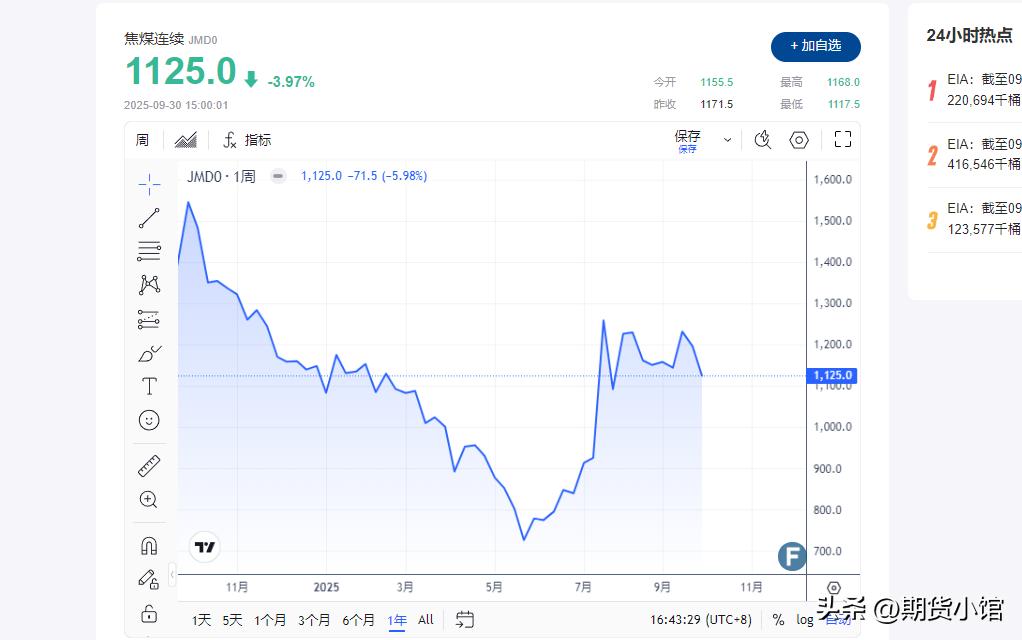
Task: Click the brush drawing tool
Action: 149,354
